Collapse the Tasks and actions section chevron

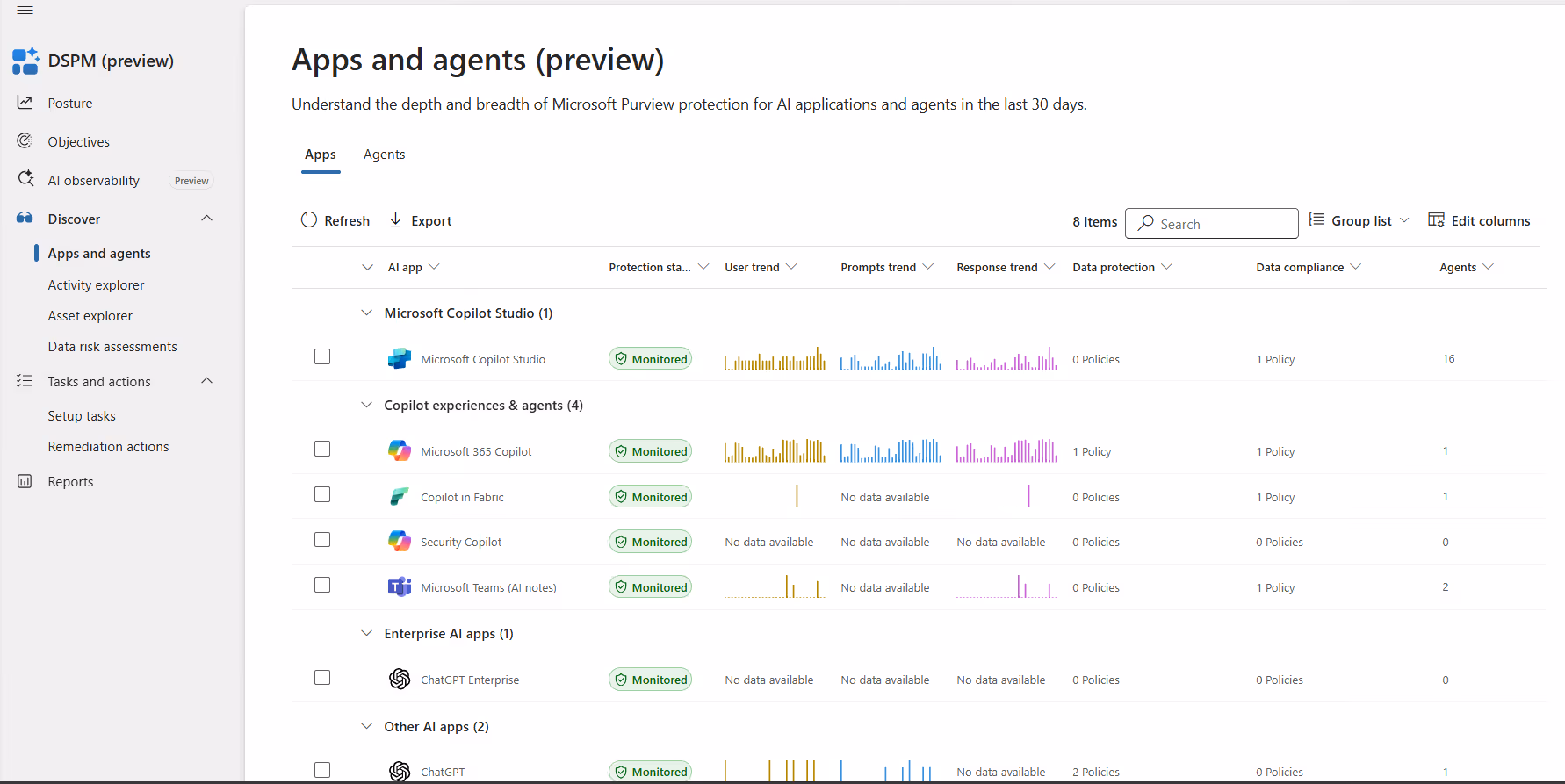tap(206, 380)
